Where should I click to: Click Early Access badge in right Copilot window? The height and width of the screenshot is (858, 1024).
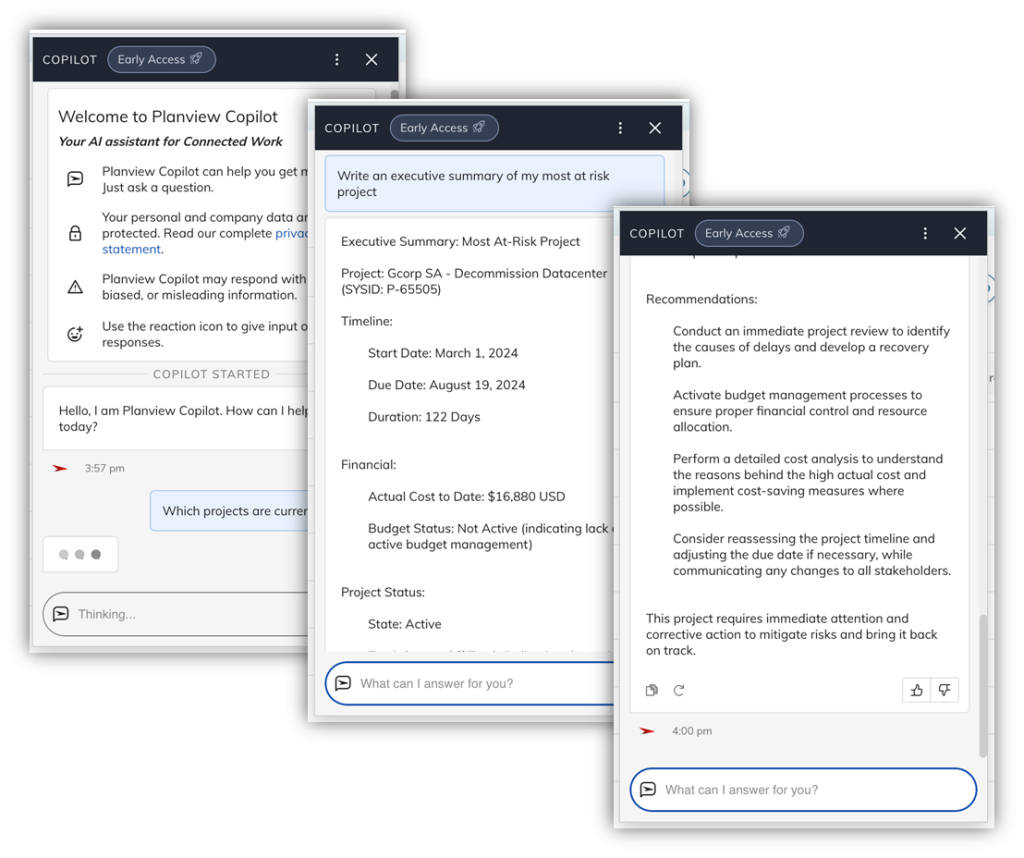pos(748,233)
